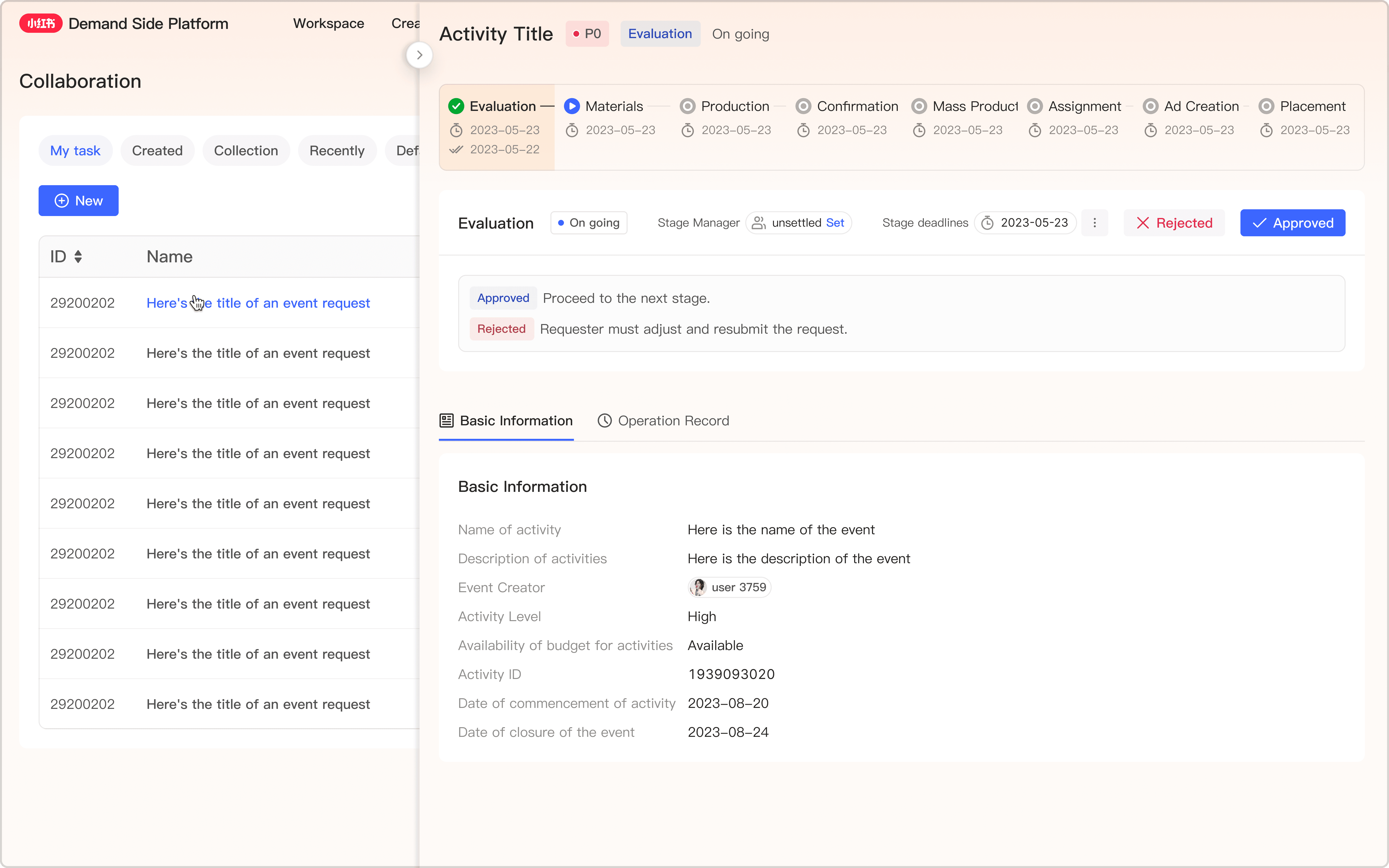Click the Basic Information tab icon
The width and height of the screenshot is (1389, 868).
447,421
